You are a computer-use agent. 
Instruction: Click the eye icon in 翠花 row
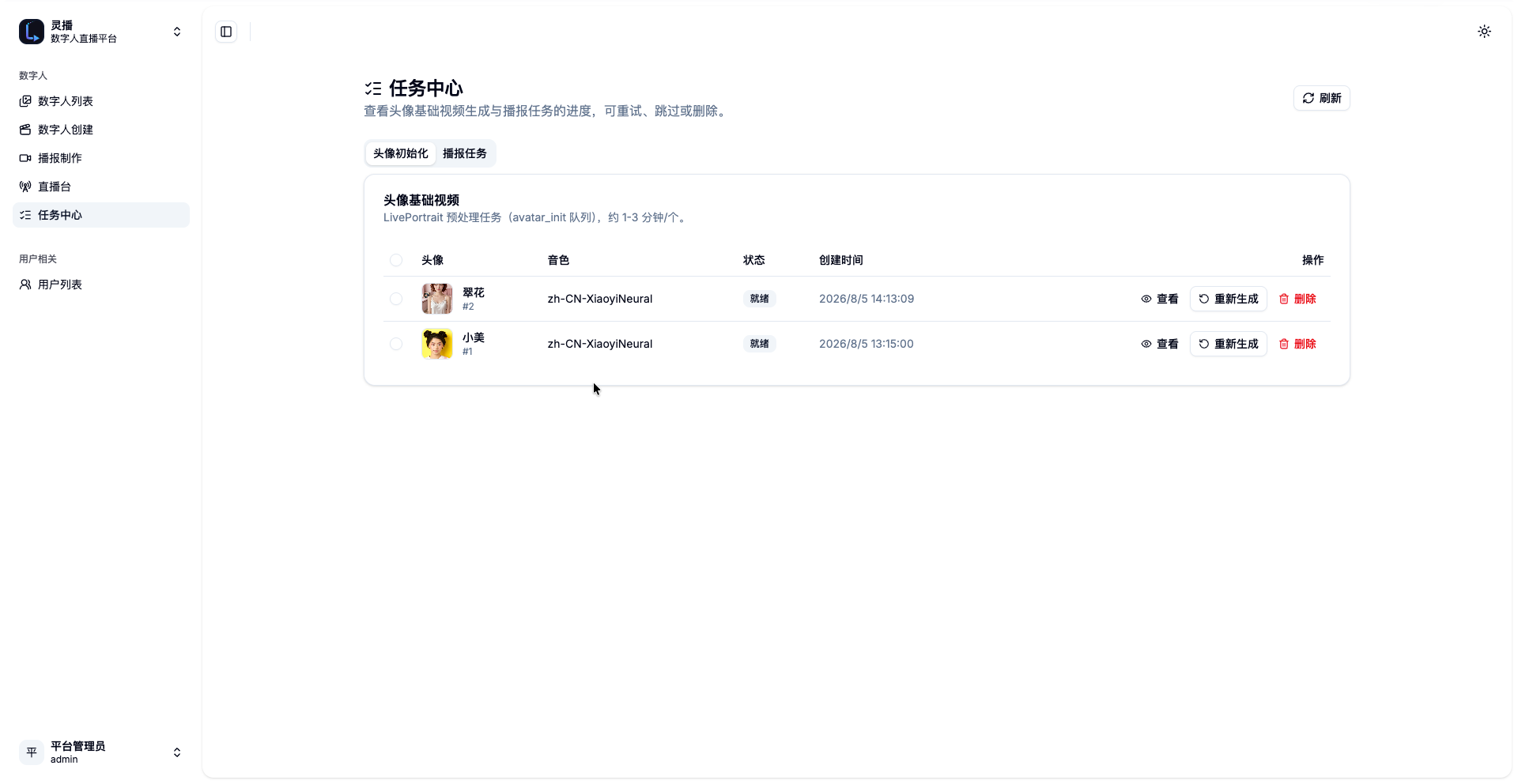(1146, 299)
